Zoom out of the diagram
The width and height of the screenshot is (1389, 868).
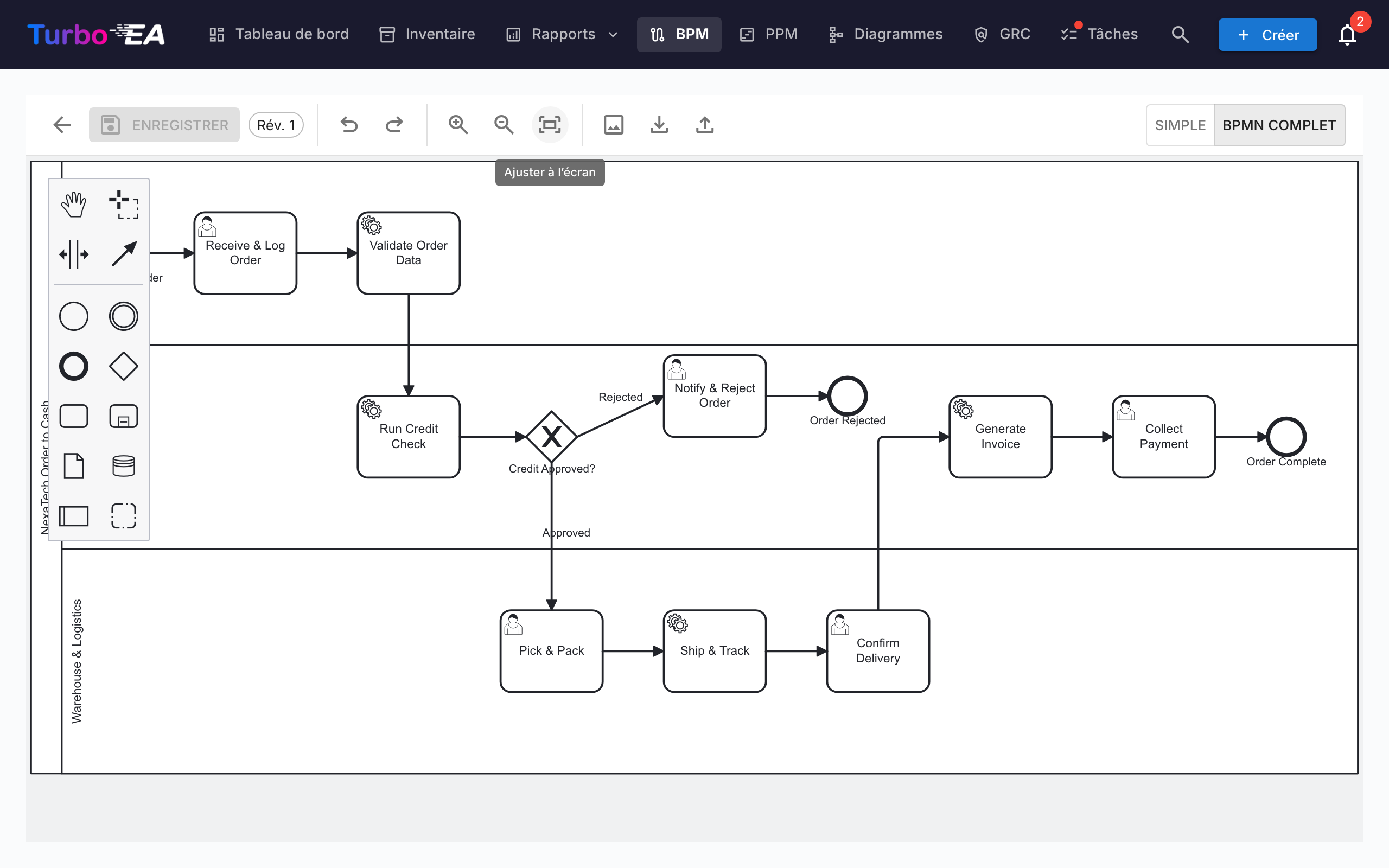point(504,125)
